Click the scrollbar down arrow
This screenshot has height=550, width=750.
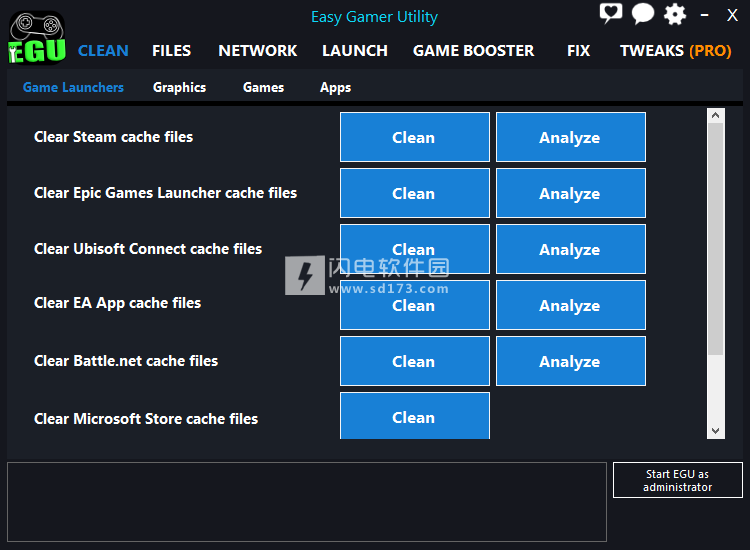click(716, 431)
